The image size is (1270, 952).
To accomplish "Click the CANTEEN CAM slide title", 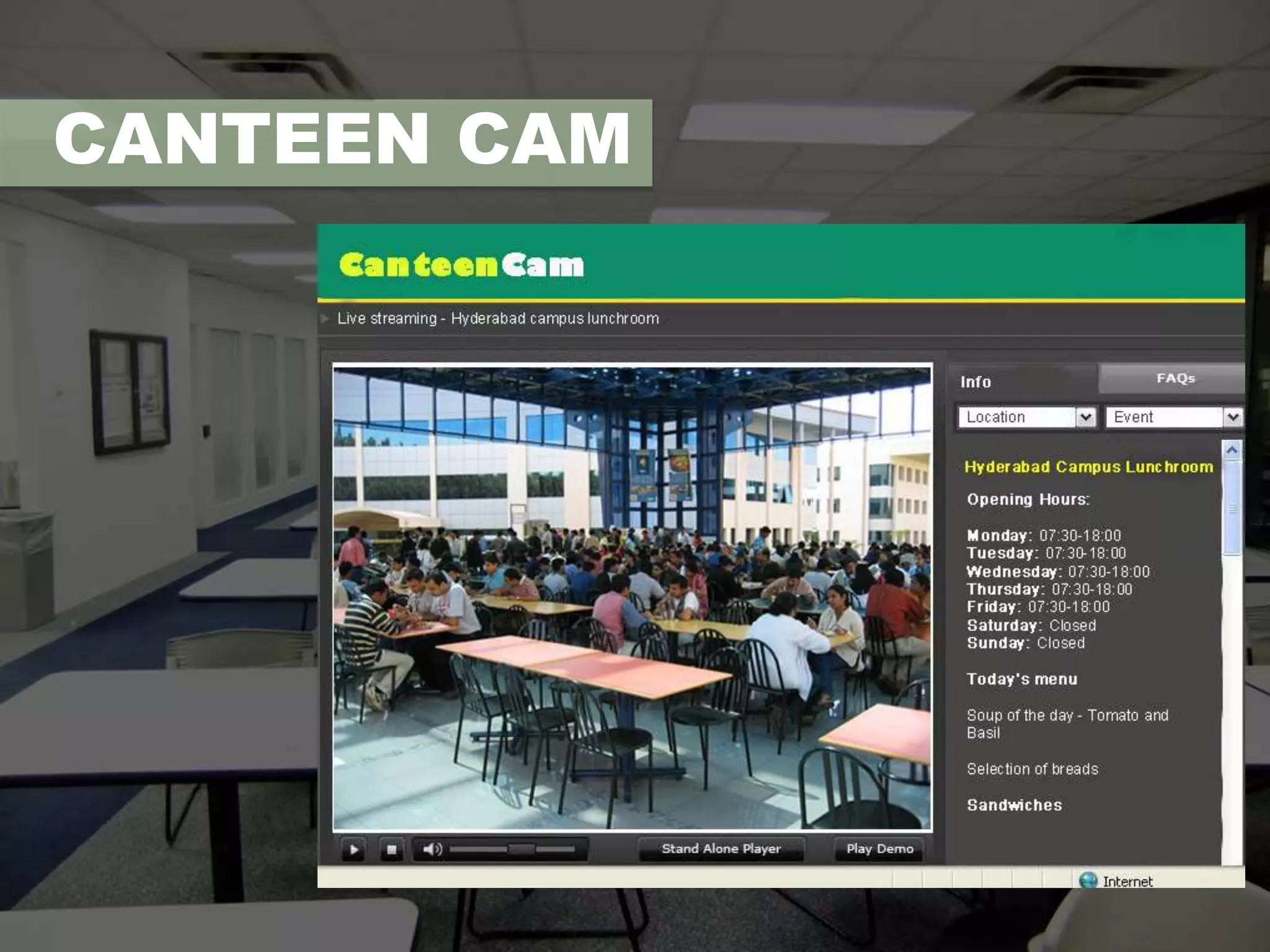I will coord(342,139).
